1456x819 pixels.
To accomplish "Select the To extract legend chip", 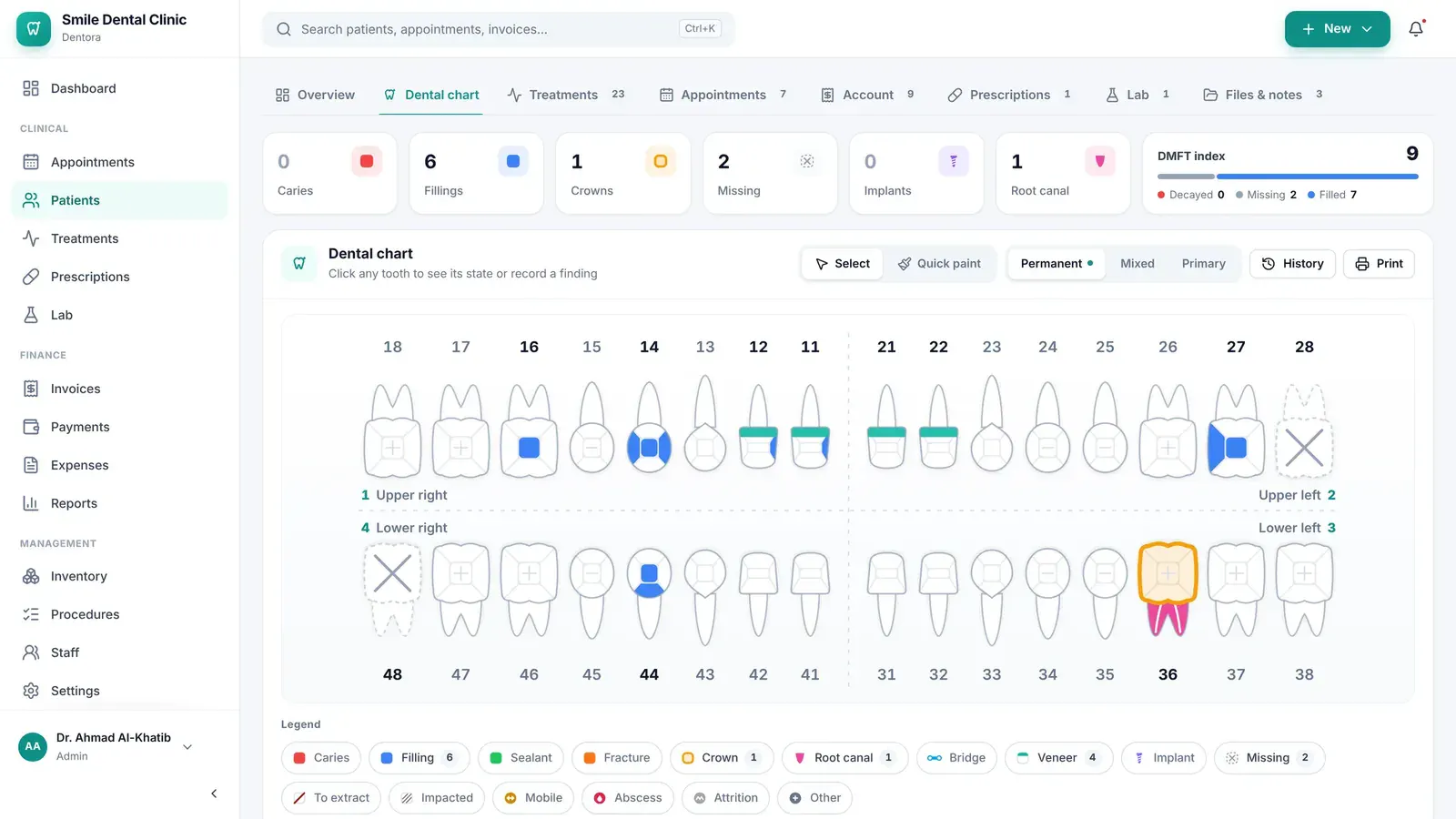I will point(331,798).
